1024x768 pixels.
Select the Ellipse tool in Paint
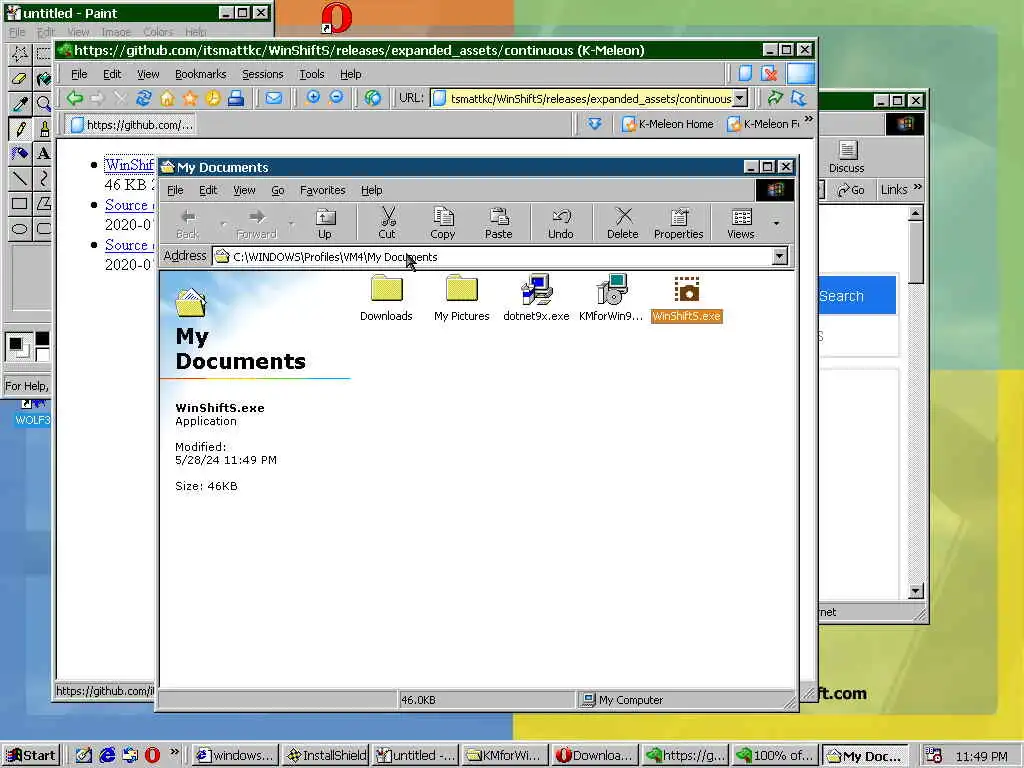pos(20,229)
